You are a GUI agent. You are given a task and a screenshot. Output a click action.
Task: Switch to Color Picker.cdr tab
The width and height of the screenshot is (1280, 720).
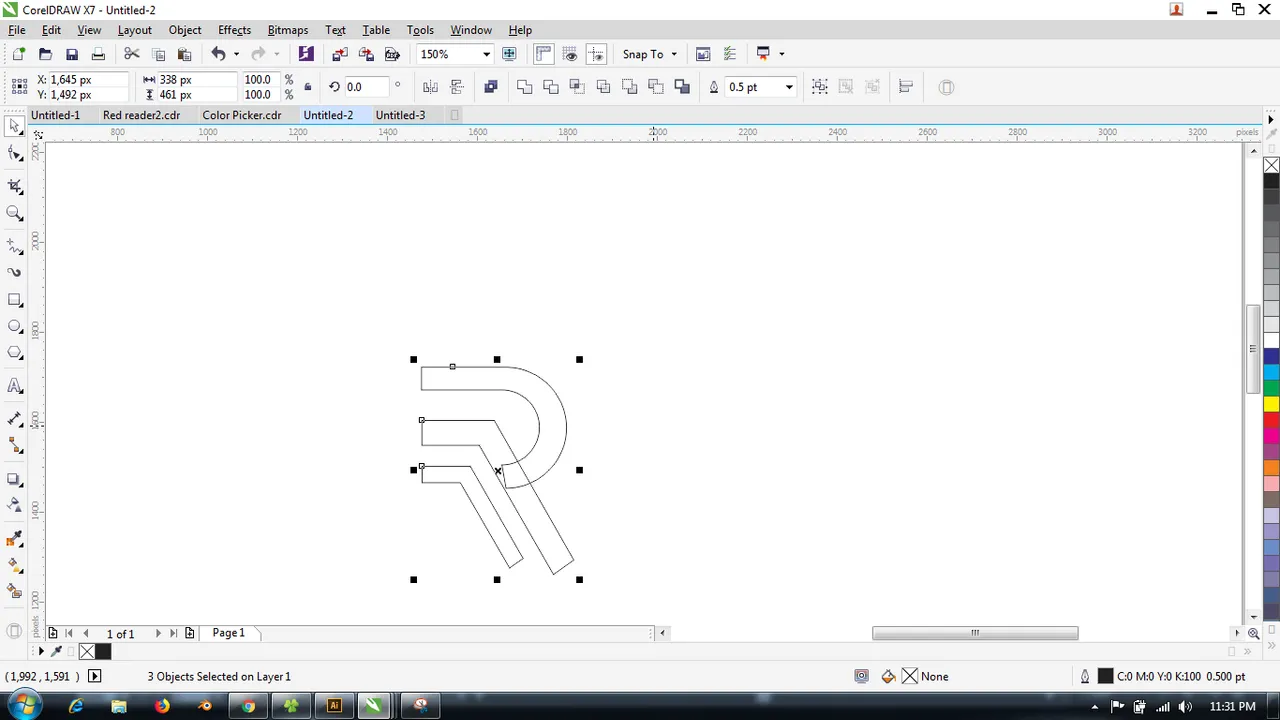[242, 115]
